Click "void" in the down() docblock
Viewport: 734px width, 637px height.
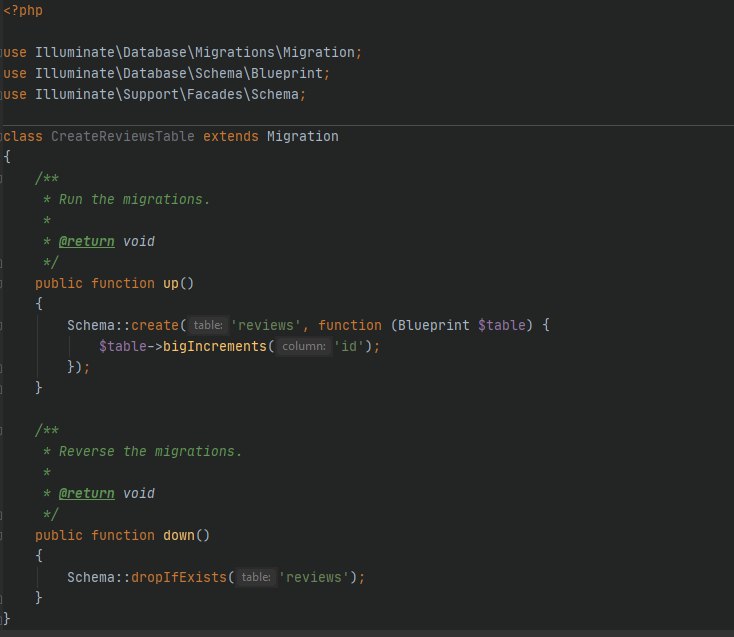coord(139,493)
